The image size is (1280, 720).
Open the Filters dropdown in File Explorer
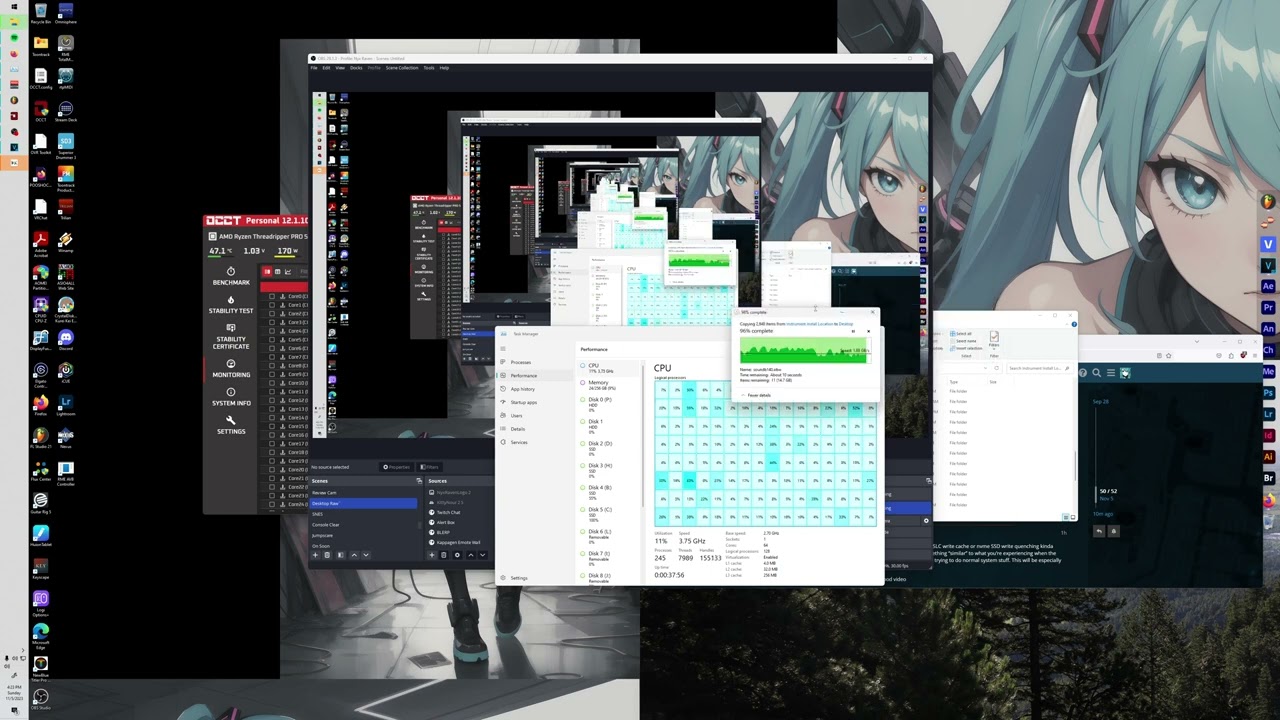[994, 340]
